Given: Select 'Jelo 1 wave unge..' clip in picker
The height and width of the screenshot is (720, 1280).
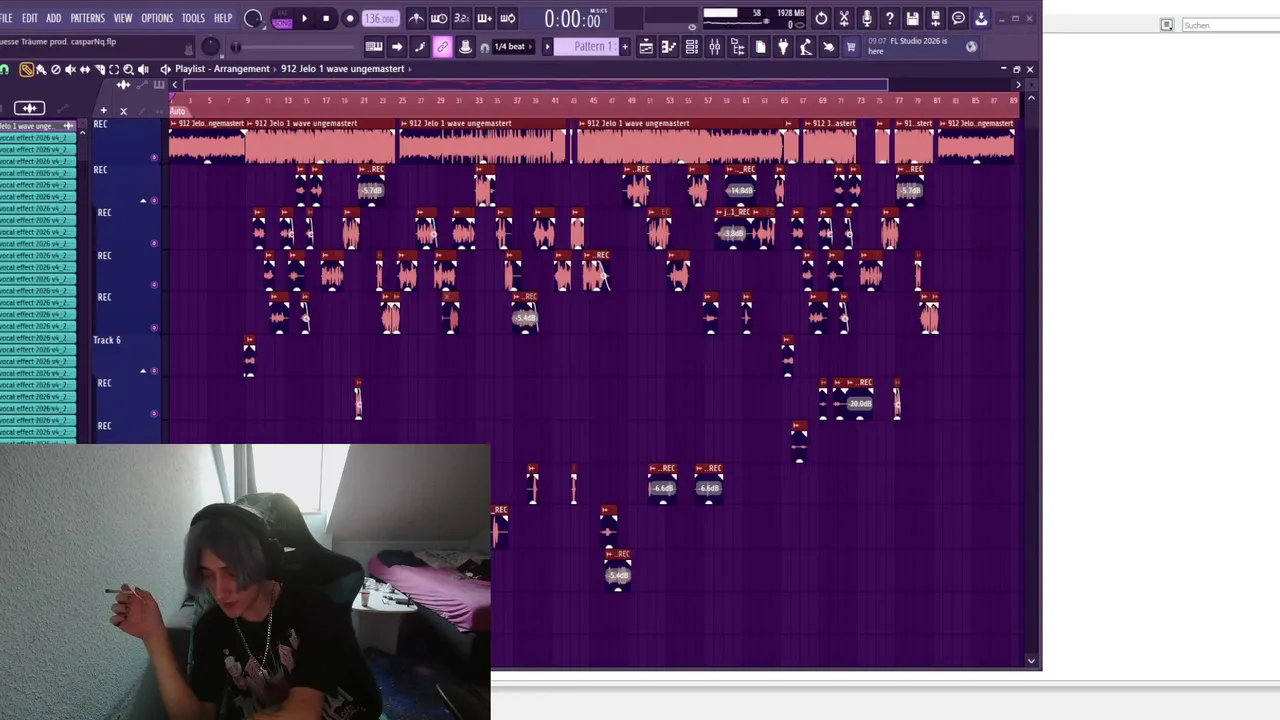Looking at the screenshot, I should click(x=38, y=126).
